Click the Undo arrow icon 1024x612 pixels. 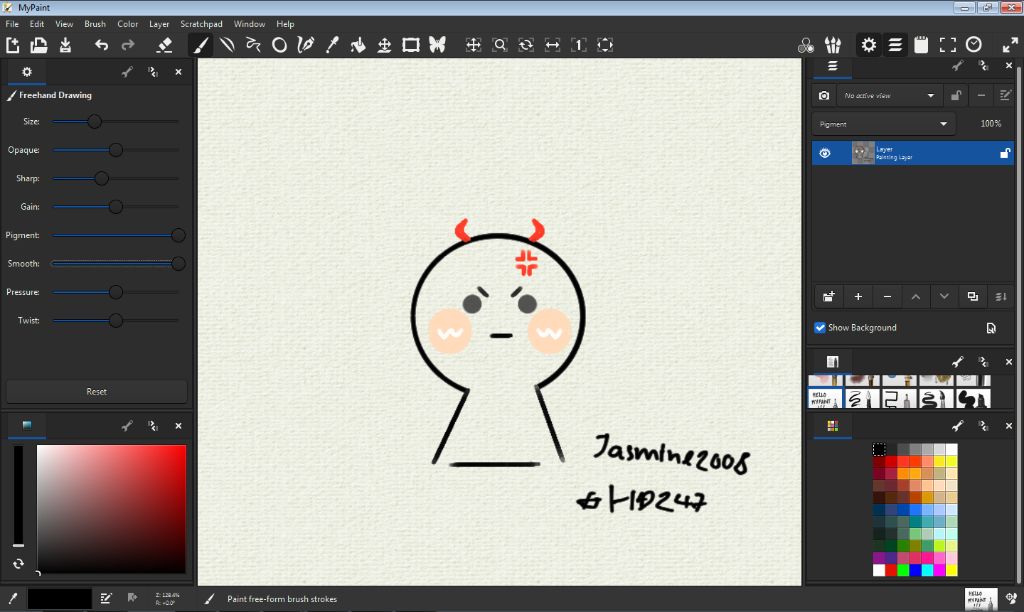coord(101,45)
